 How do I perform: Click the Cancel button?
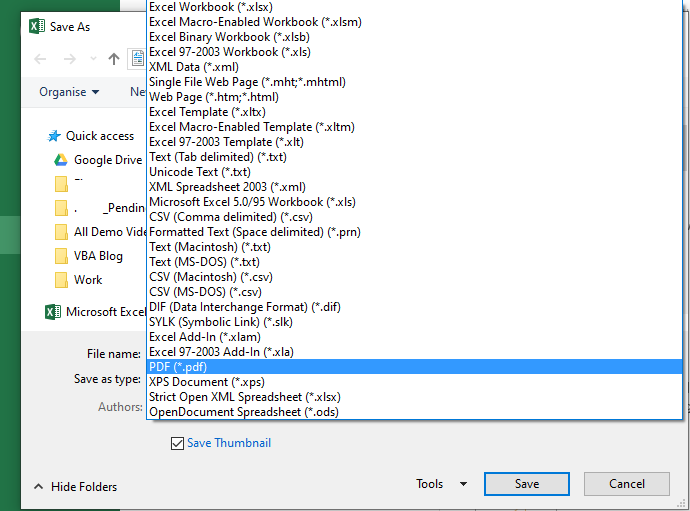coord(627,484)
